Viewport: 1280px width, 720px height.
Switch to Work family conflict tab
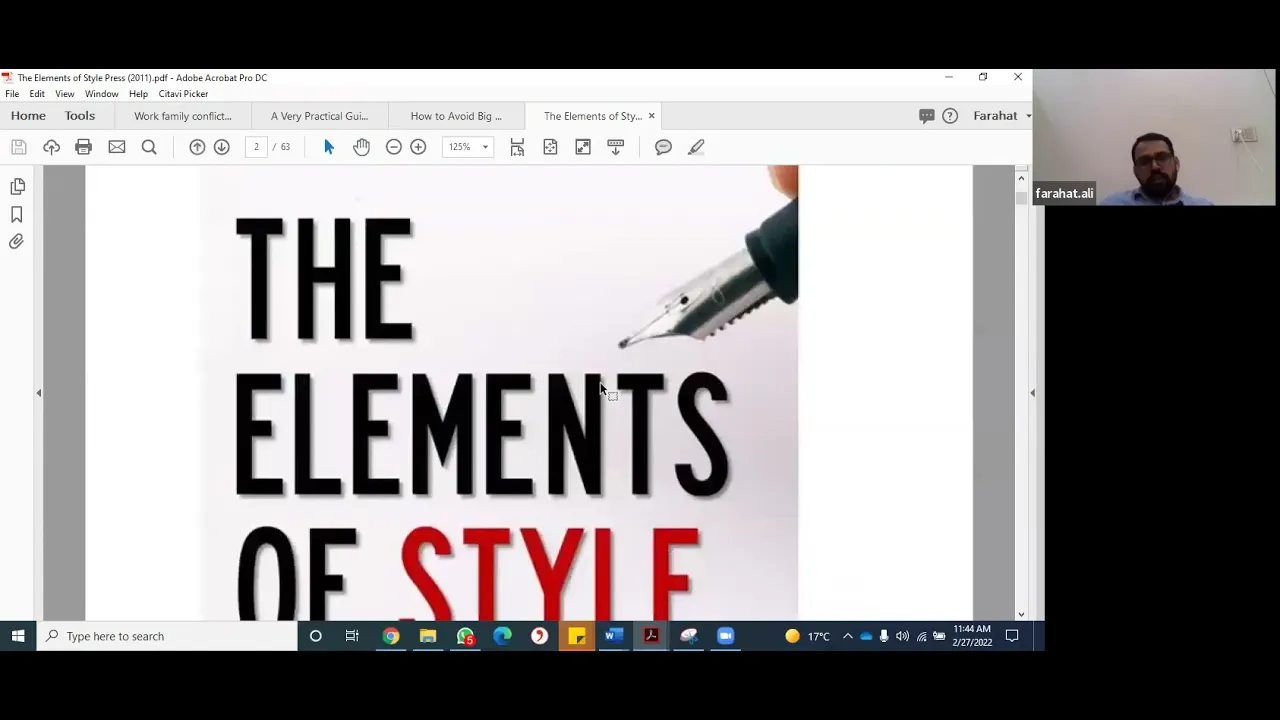point(183,116)
